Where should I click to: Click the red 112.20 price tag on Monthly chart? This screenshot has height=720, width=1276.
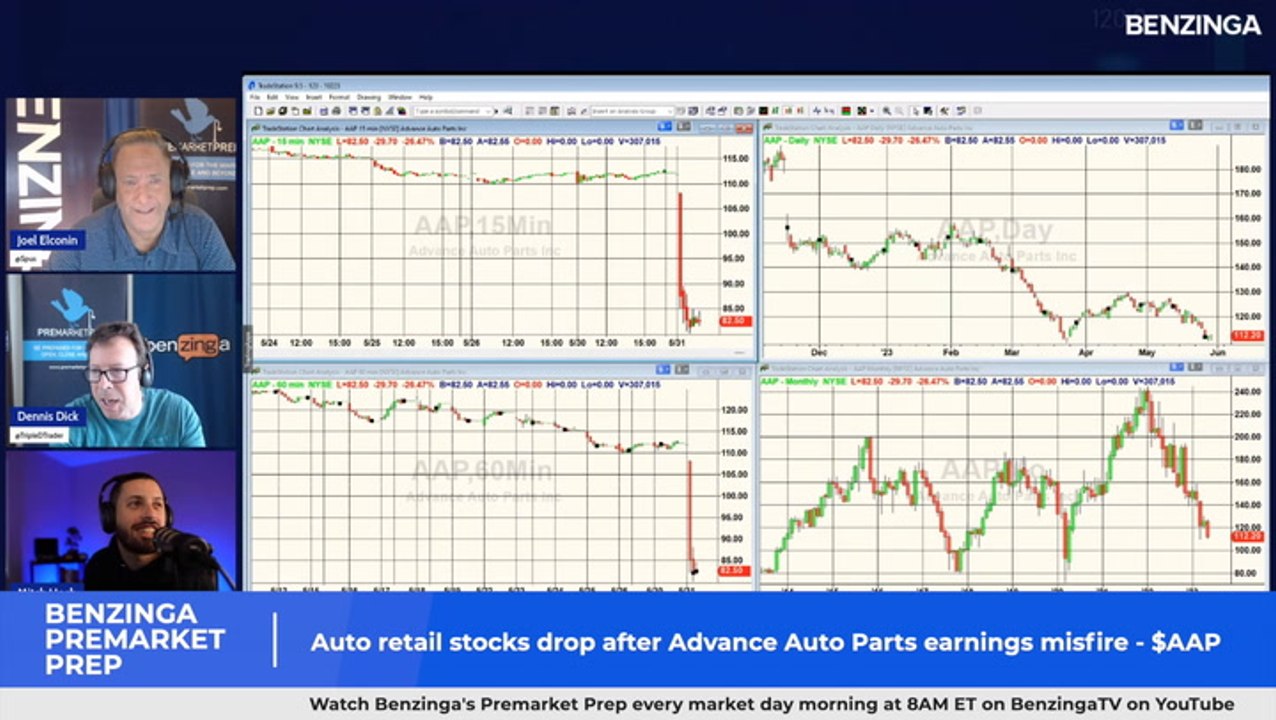coord(1248,536)
